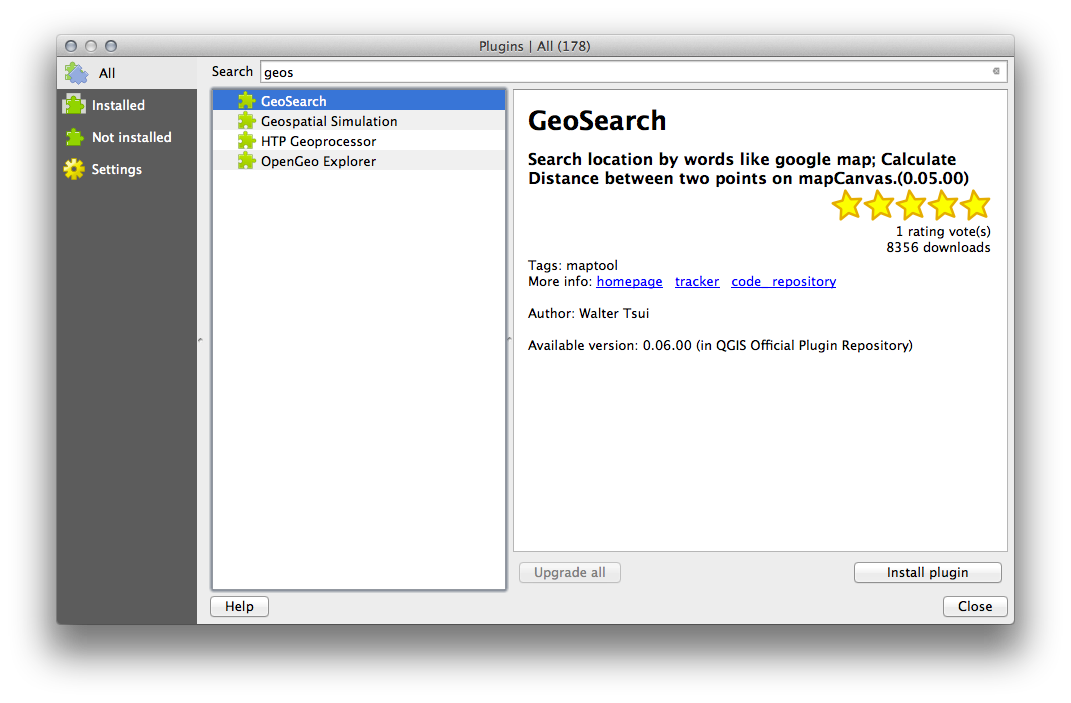
Task: Switch to the Installed tab
Action: pos(118,105)
